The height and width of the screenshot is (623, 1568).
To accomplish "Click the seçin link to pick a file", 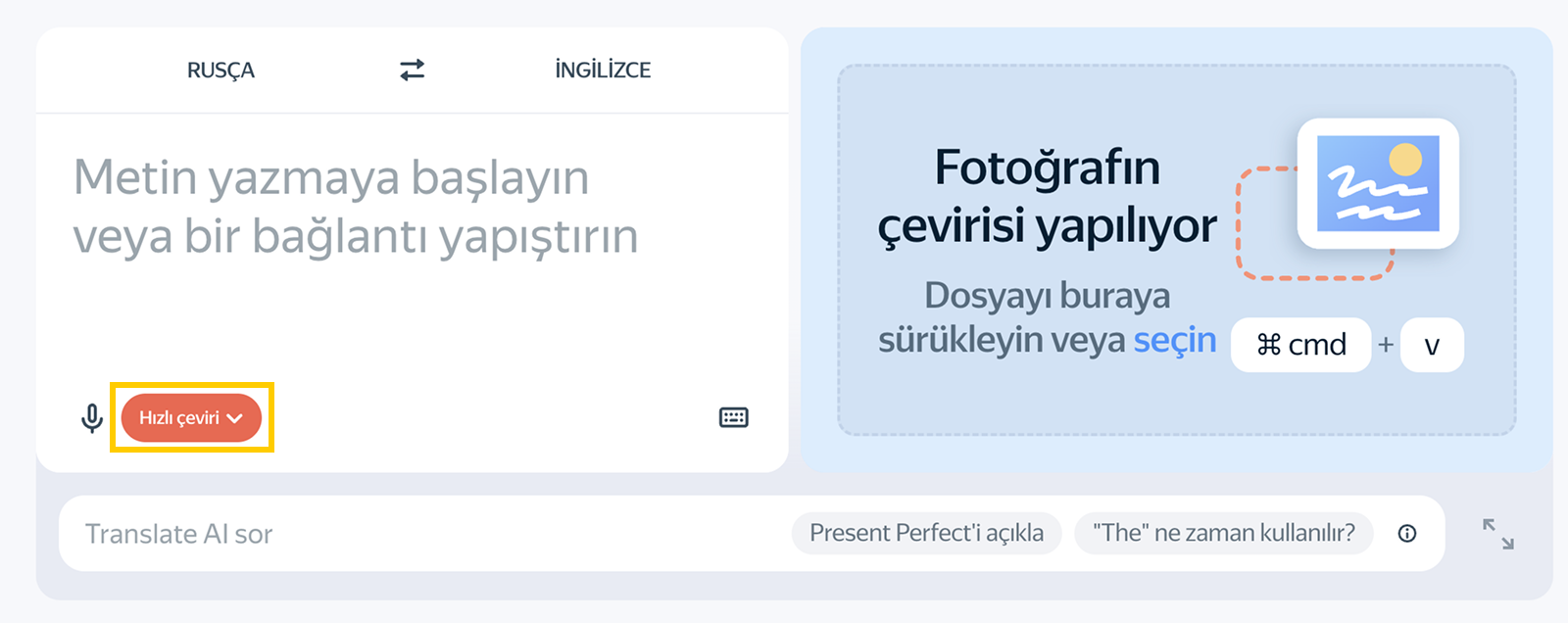I will tap(1174, 340).
